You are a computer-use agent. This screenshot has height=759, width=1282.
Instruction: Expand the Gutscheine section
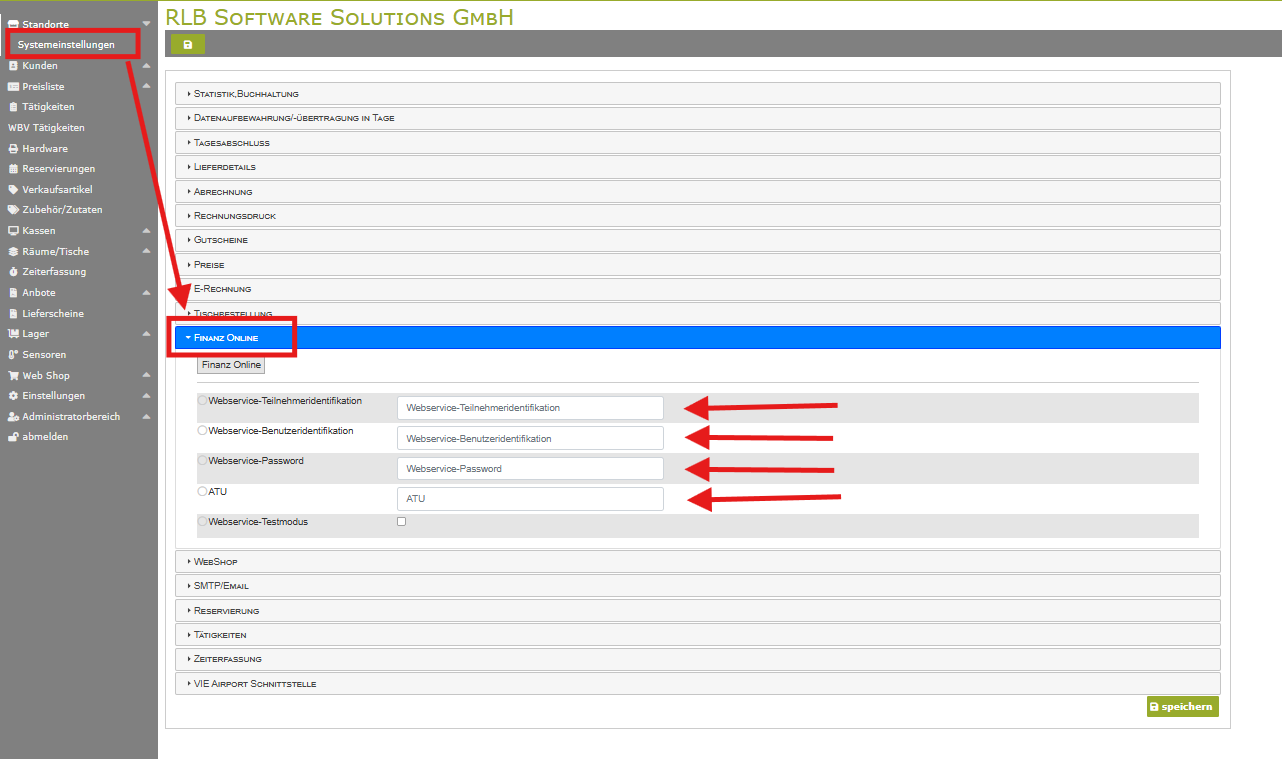698,240
